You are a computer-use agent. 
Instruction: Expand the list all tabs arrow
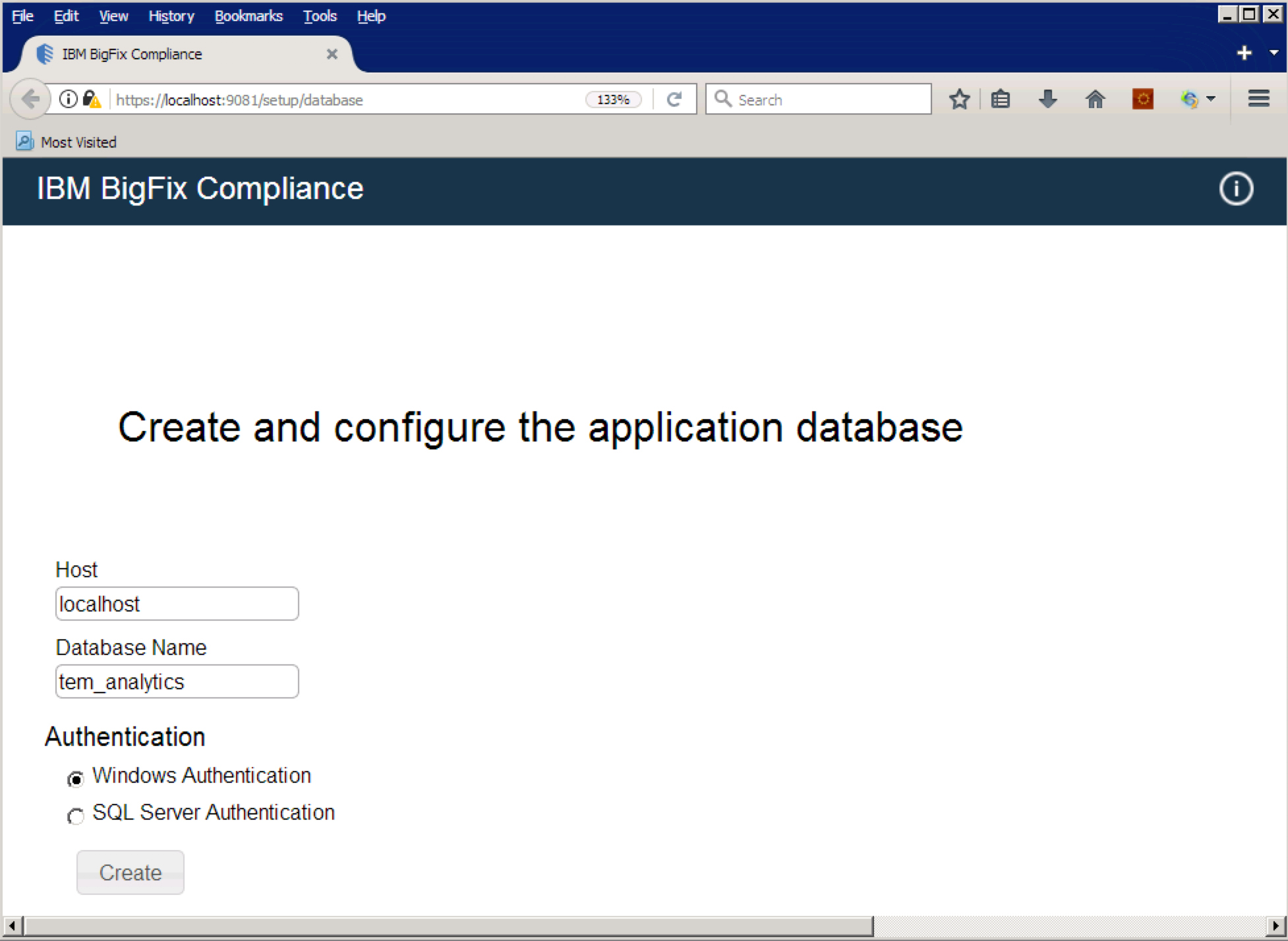(x=1273, y=53)
